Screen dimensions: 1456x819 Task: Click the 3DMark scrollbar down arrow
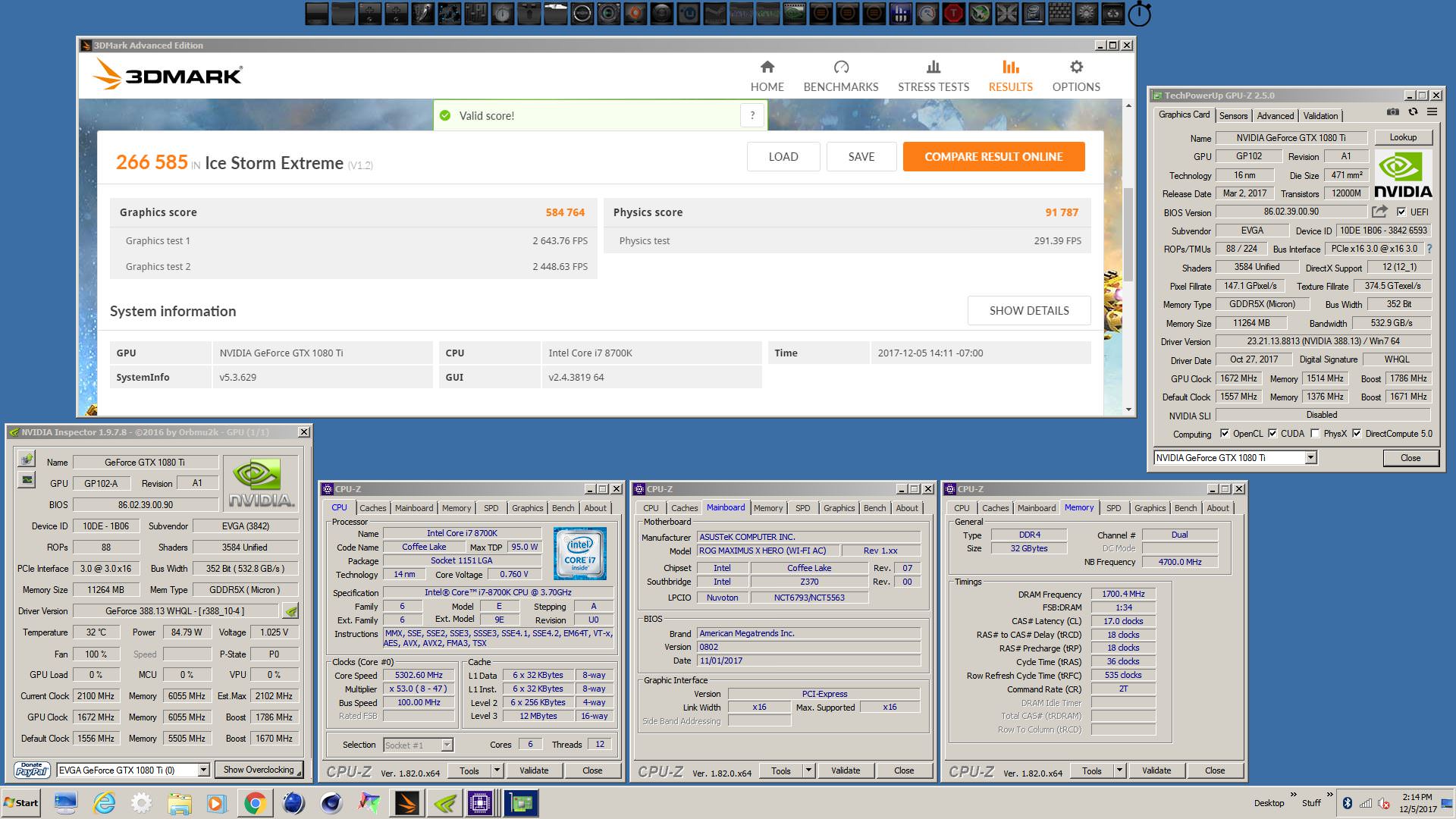[x=1128, y=409]
